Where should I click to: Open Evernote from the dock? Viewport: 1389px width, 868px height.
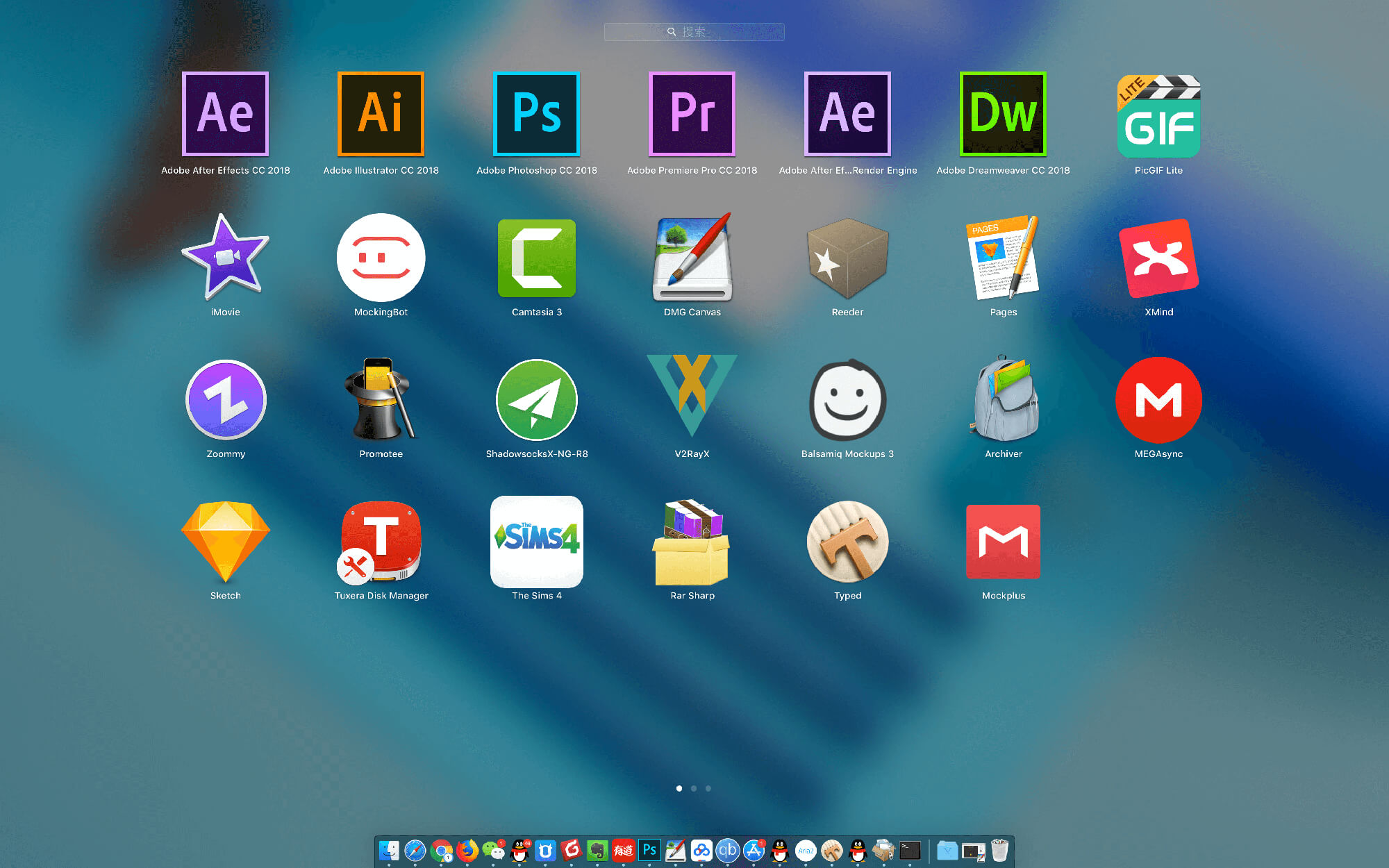tap(597, 850)
